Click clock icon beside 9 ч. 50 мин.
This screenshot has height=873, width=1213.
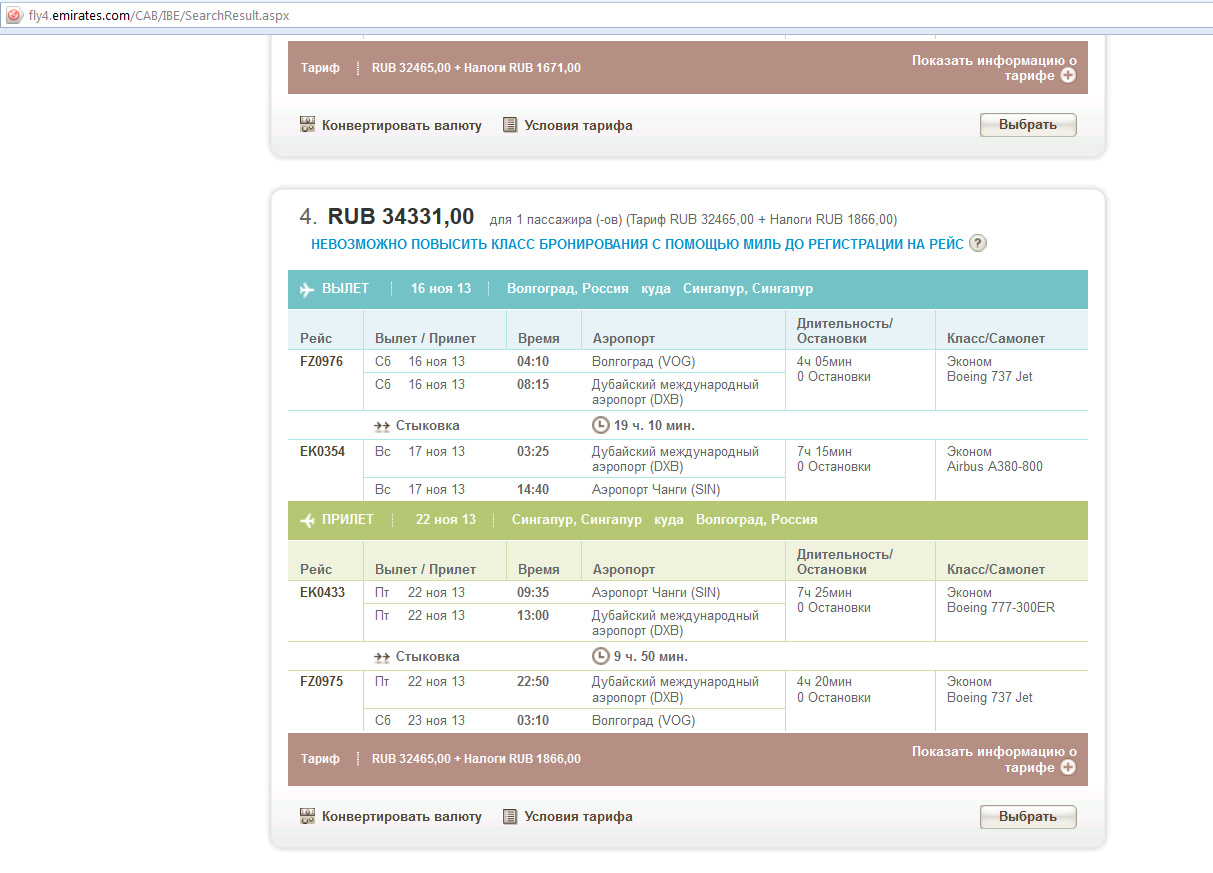tap(601, 656)
